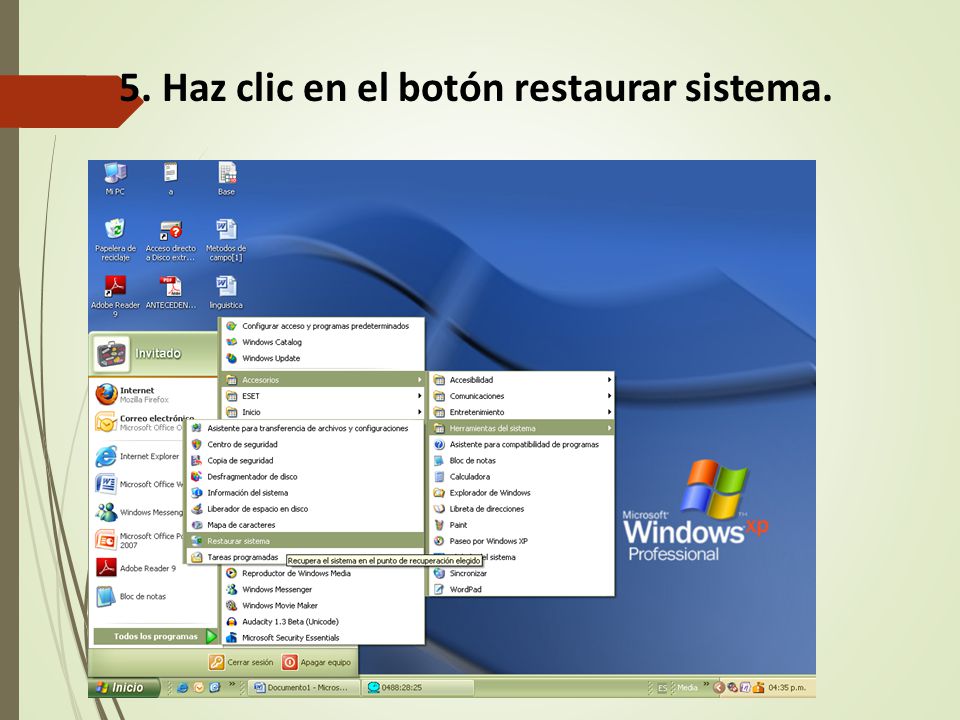Open linguistica Word document icon
Viewport: 960px width, 720px height.
(x=226, y=292)
